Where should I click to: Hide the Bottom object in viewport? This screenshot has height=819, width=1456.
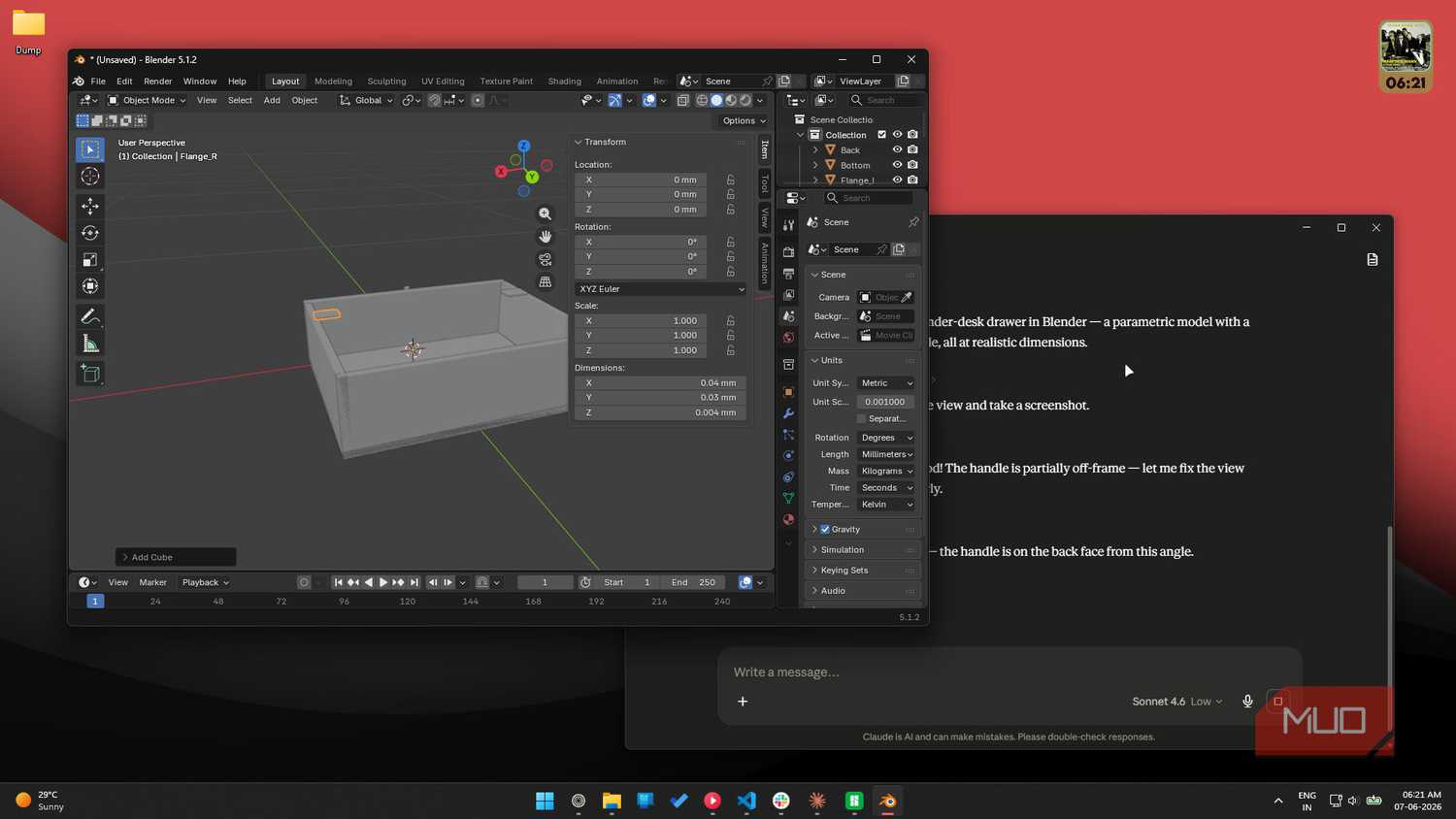click(x=897, y=165)
